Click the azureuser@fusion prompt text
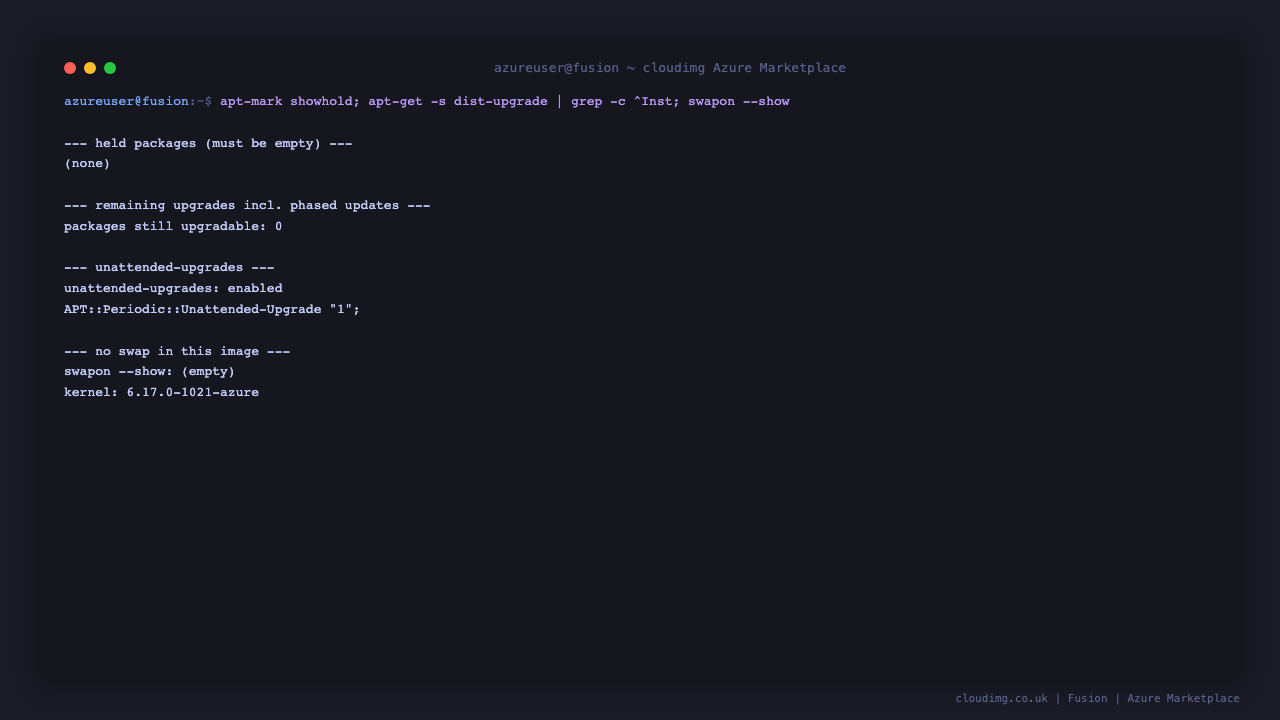Viewport: 1280px width, 720px height. 126,101
